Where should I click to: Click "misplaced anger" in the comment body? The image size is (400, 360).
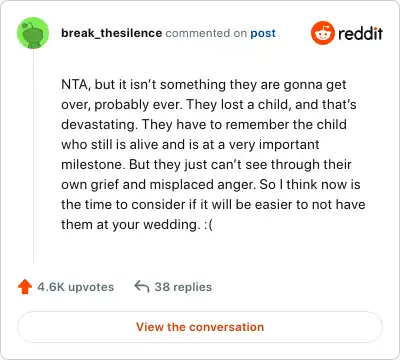[x=203, y=185]
